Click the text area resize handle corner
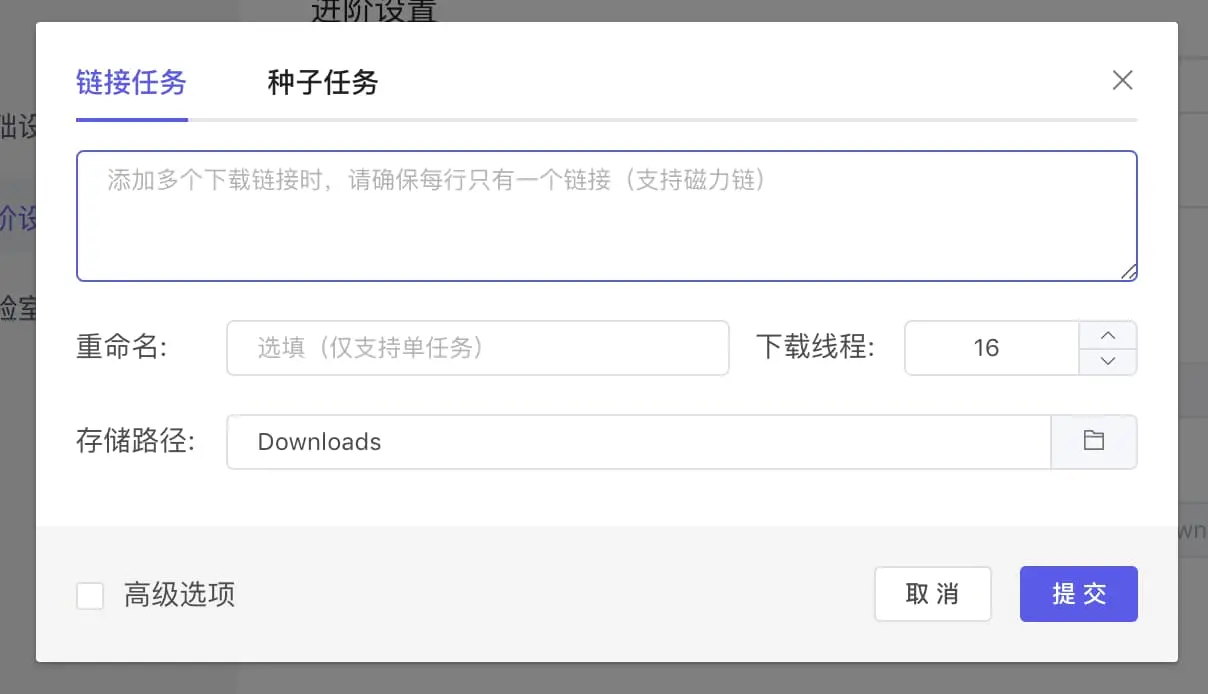This screenshot has width=1208, height=694. click(1128, 272)
